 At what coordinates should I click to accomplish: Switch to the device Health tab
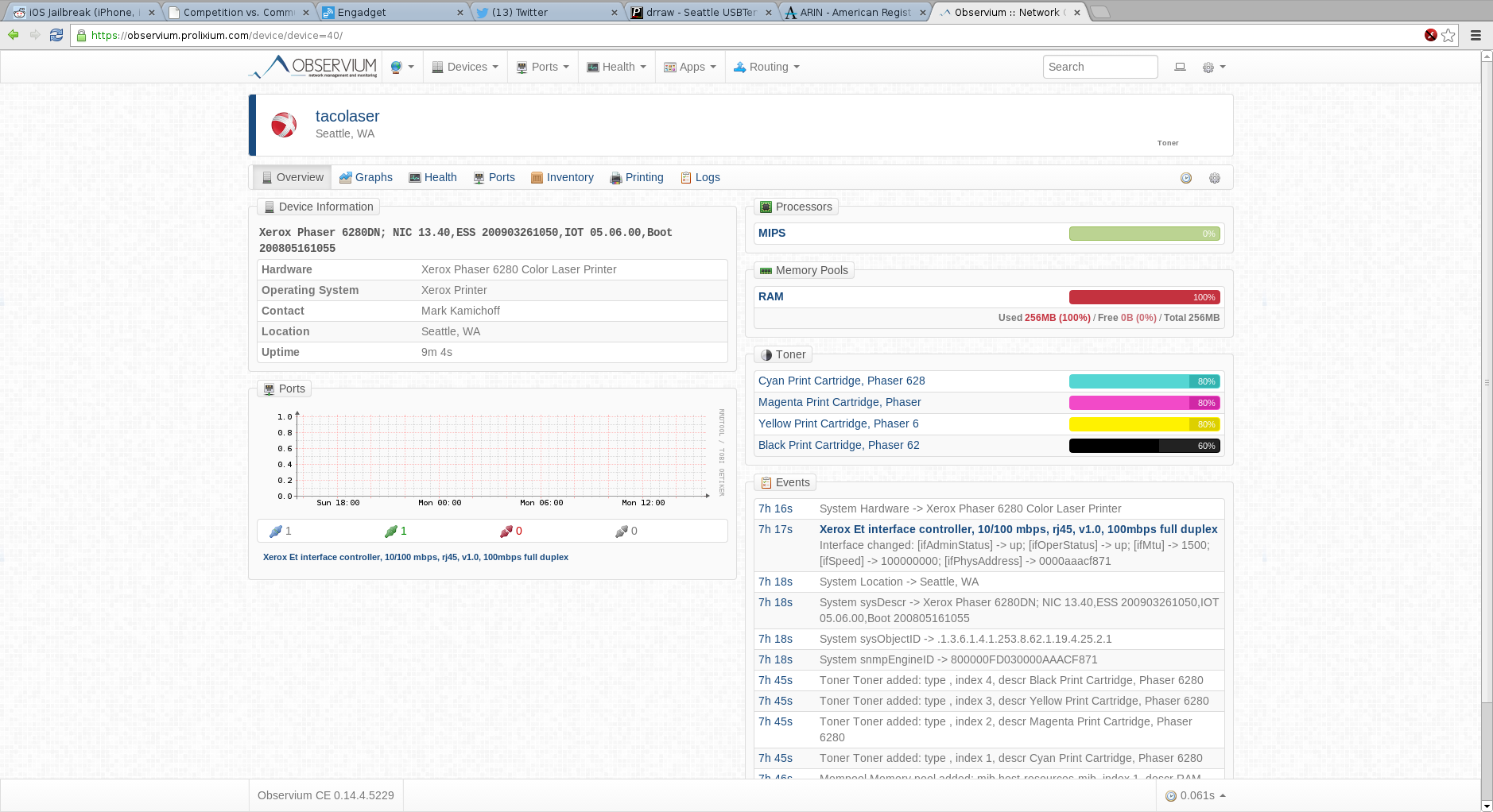tap(432, 177)
